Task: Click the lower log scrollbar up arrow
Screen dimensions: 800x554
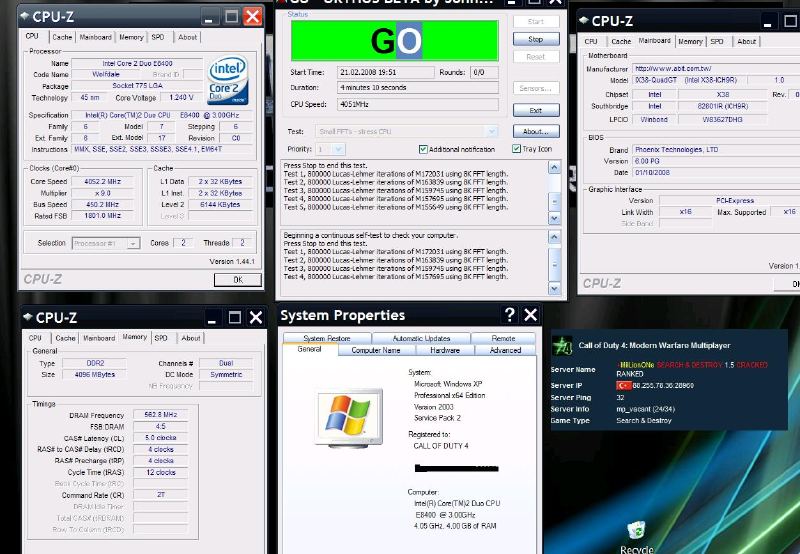Action: pos(554,237)
